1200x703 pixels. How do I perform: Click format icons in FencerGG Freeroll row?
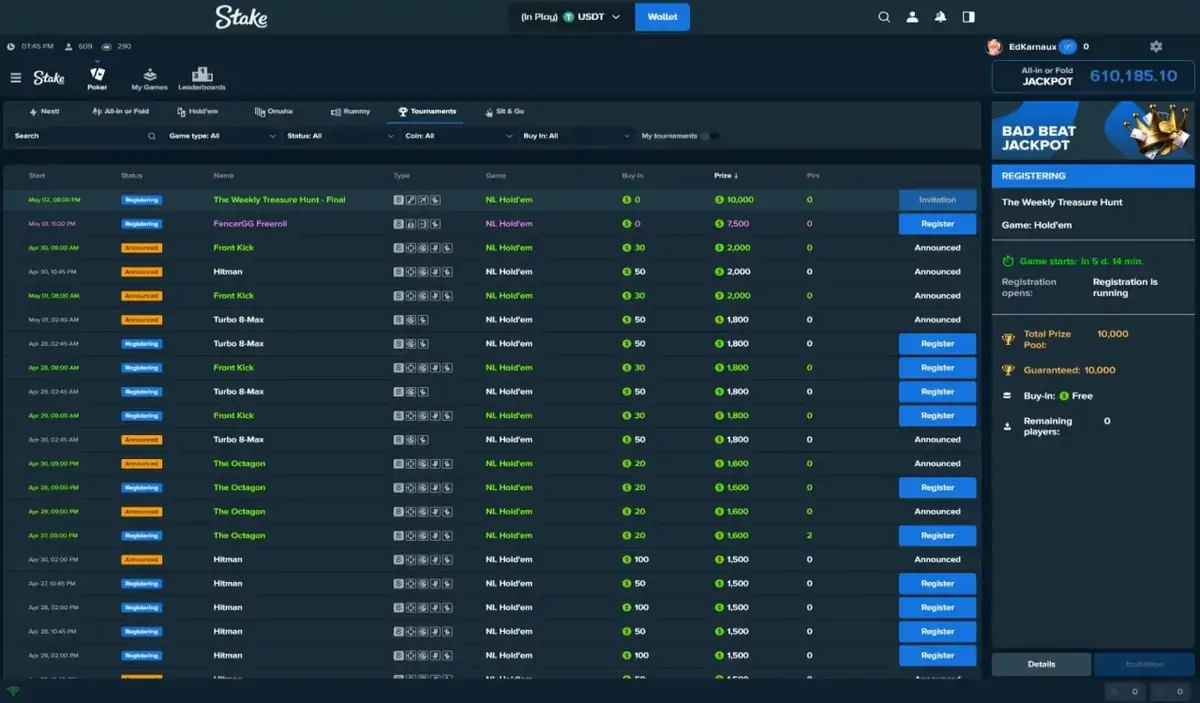417,224
